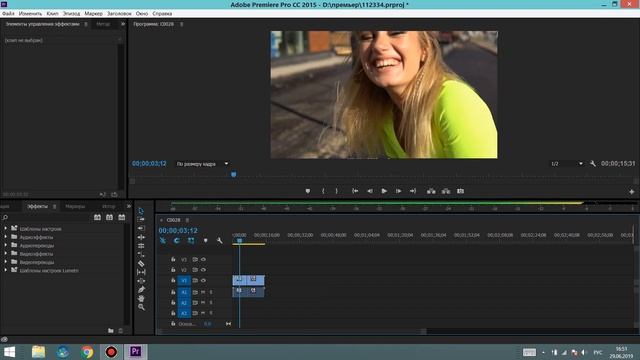Image resolution: width=640 pixels, height=360 pixels.
Task: Click Program monitor playhead marker
Action: click(233, 175)
